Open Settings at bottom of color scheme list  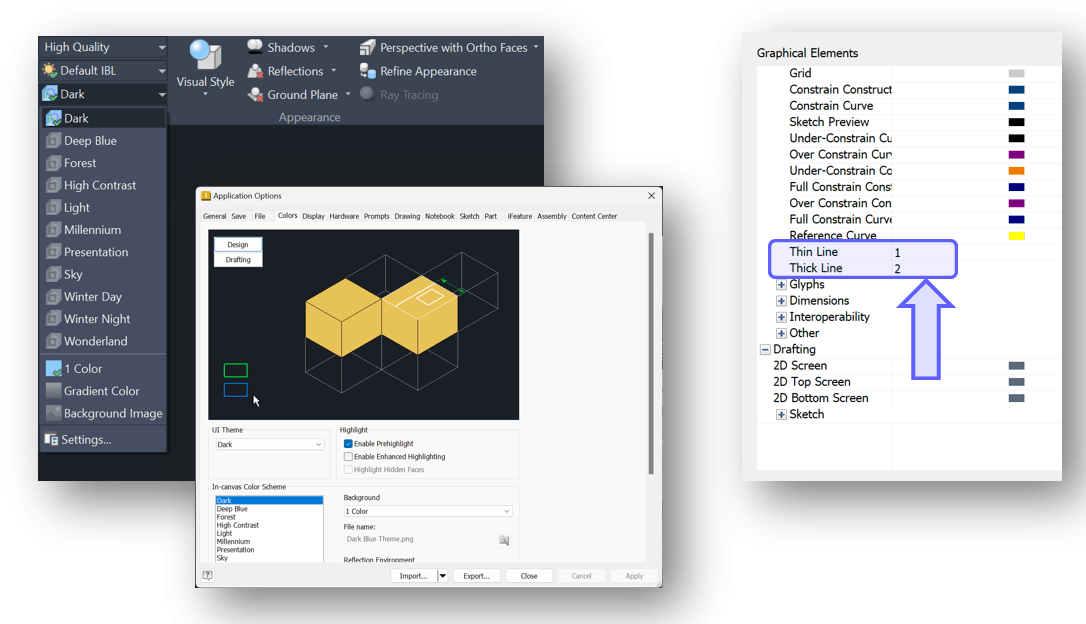[85, 439]
